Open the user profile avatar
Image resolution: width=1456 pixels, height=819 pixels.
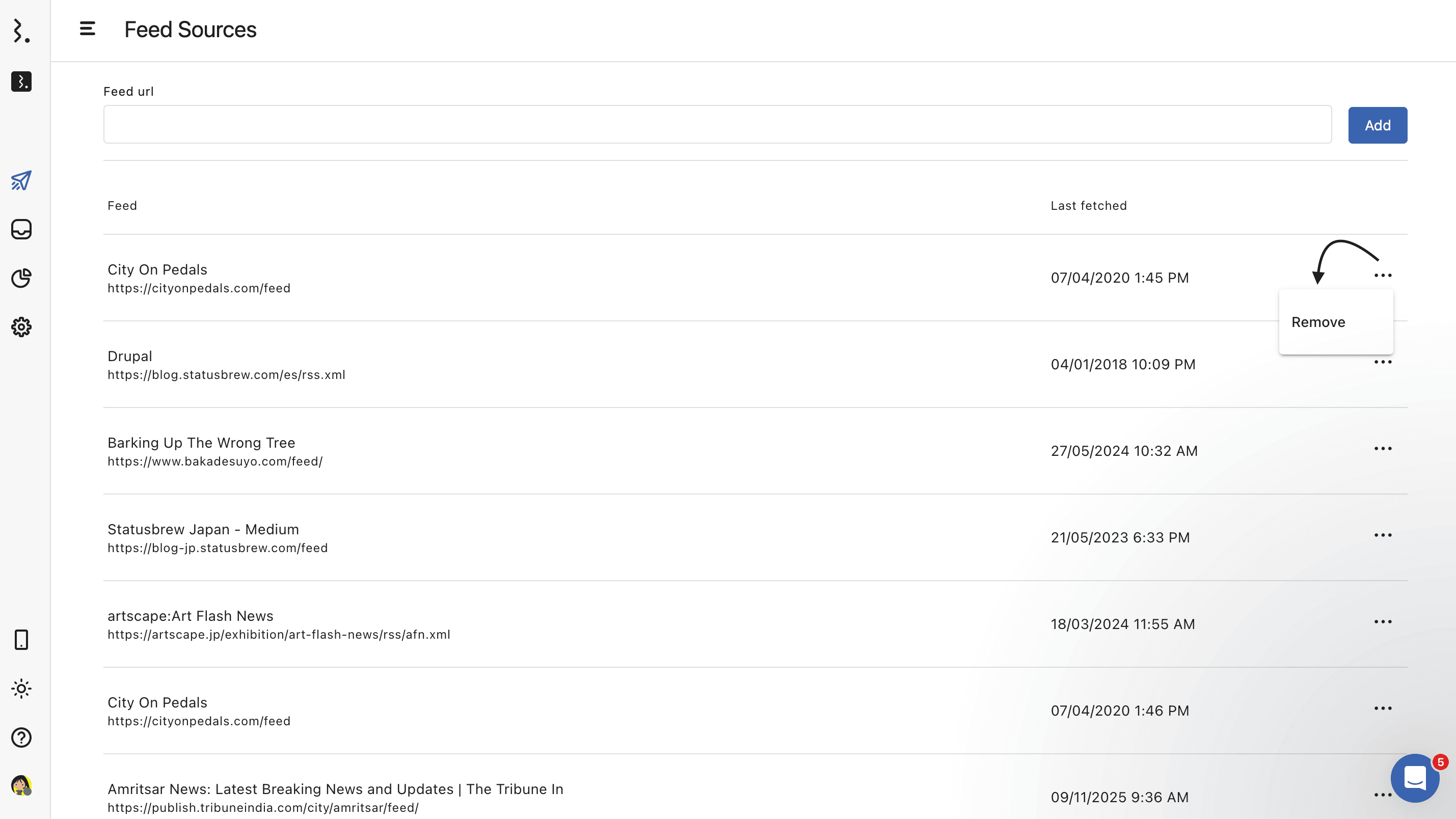click(x=21, y=785)
